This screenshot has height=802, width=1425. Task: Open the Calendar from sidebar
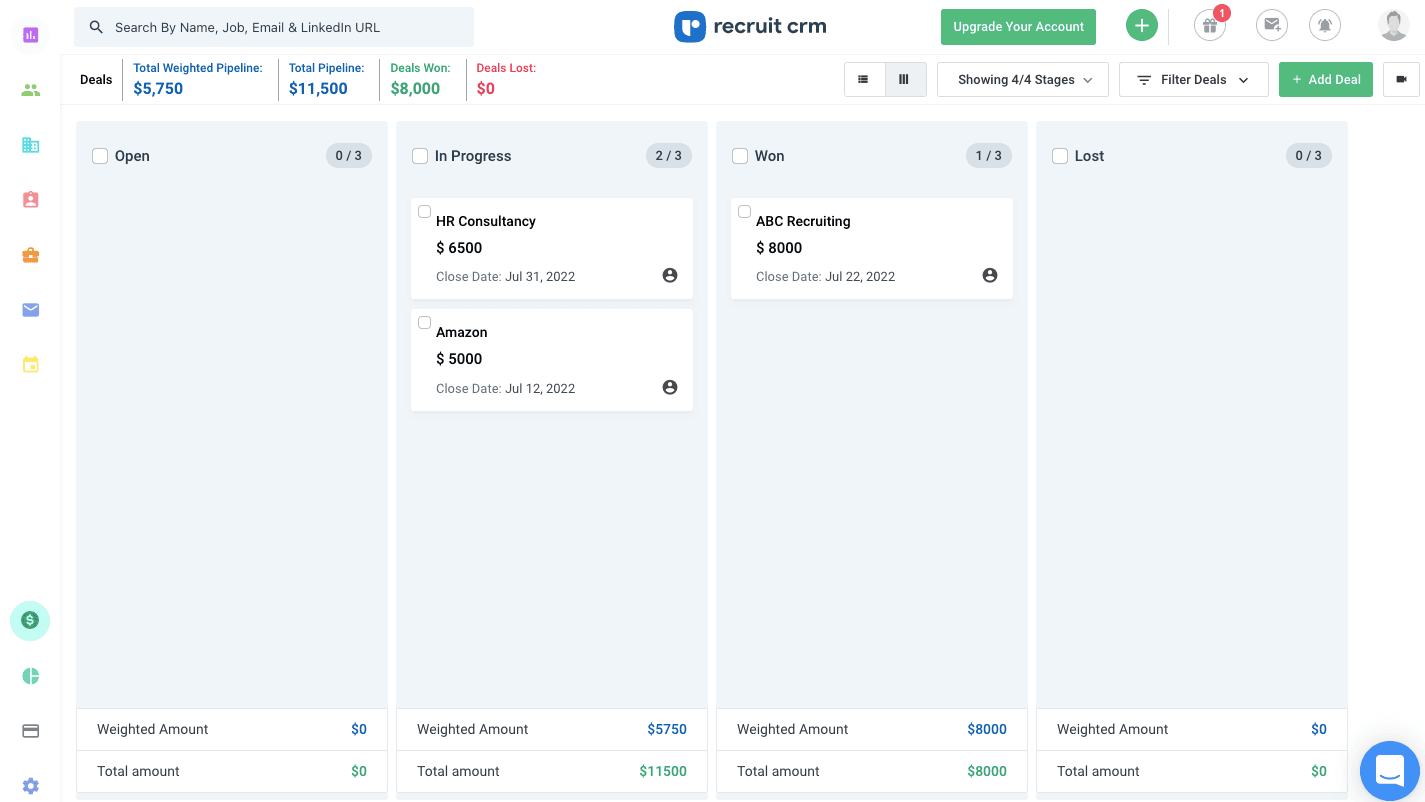[30, 365]
